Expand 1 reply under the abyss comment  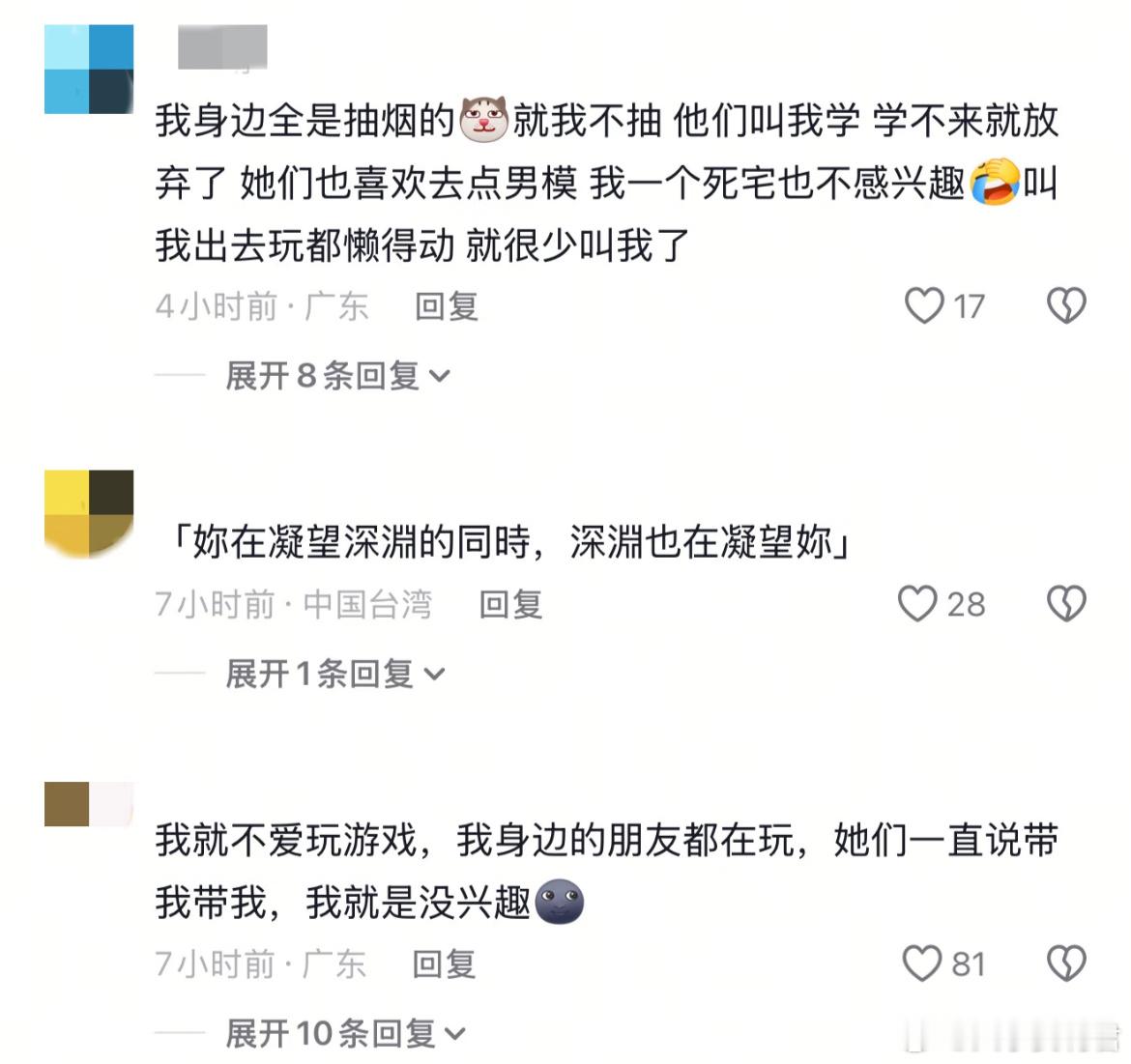[334, 674]
